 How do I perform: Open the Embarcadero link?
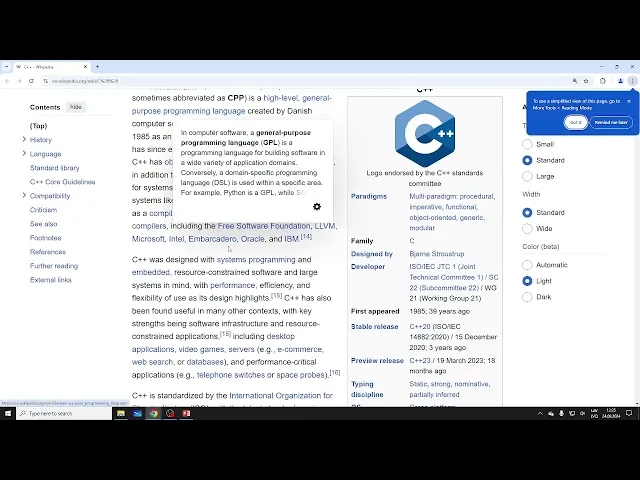pyautogui.click(x=212, y=239)
